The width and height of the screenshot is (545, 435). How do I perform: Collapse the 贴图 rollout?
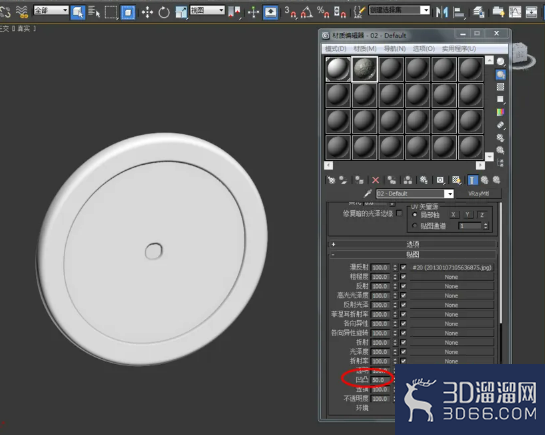pos(413,255)
